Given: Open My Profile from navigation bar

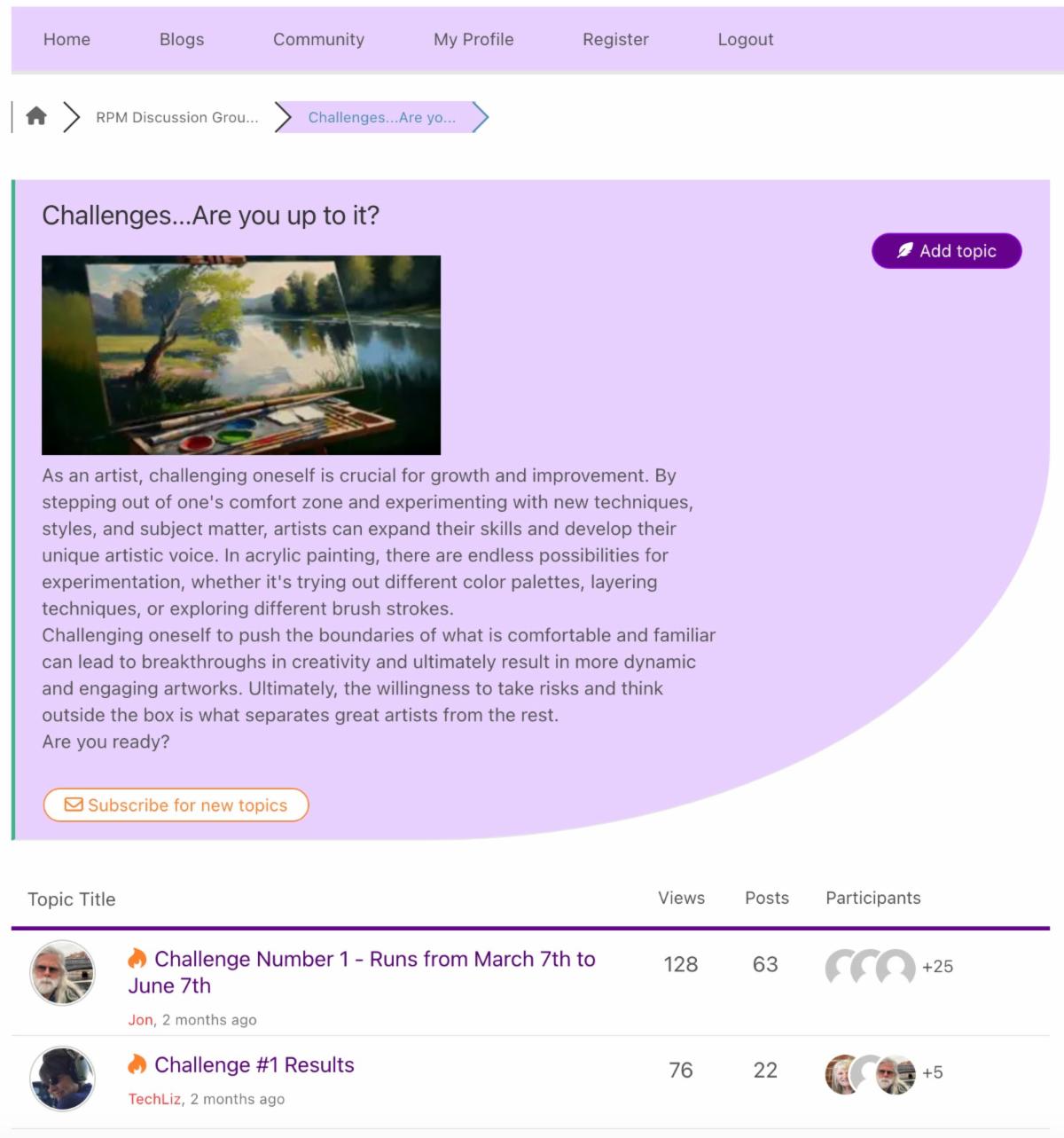Looking at the screenshot, I should coord(473,39).
